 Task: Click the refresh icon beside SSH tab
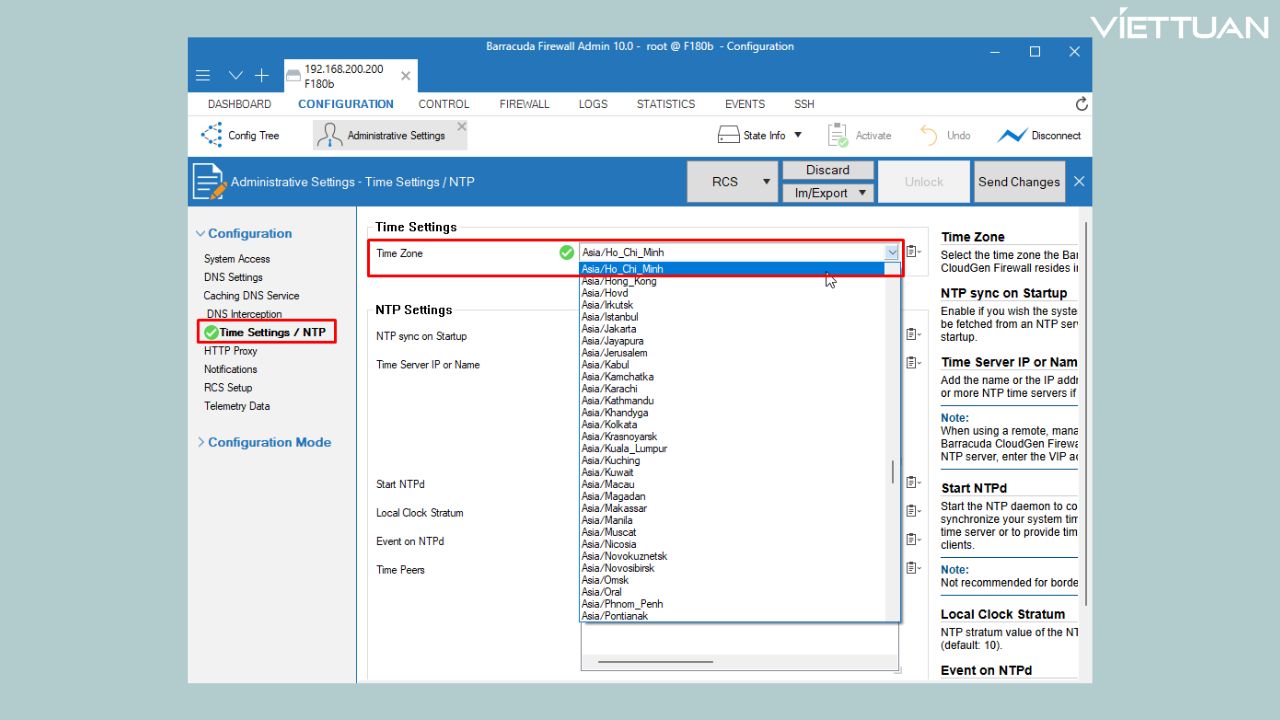click(1080, 104)
